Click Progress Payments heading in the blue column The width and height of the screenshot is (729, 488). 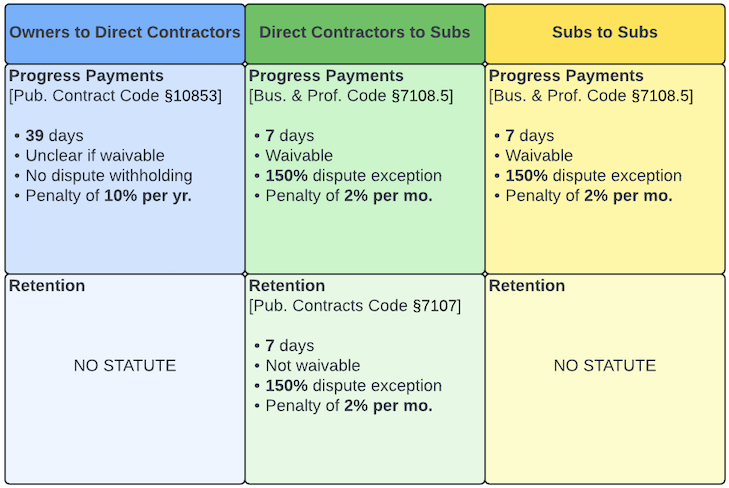(86, 76)
